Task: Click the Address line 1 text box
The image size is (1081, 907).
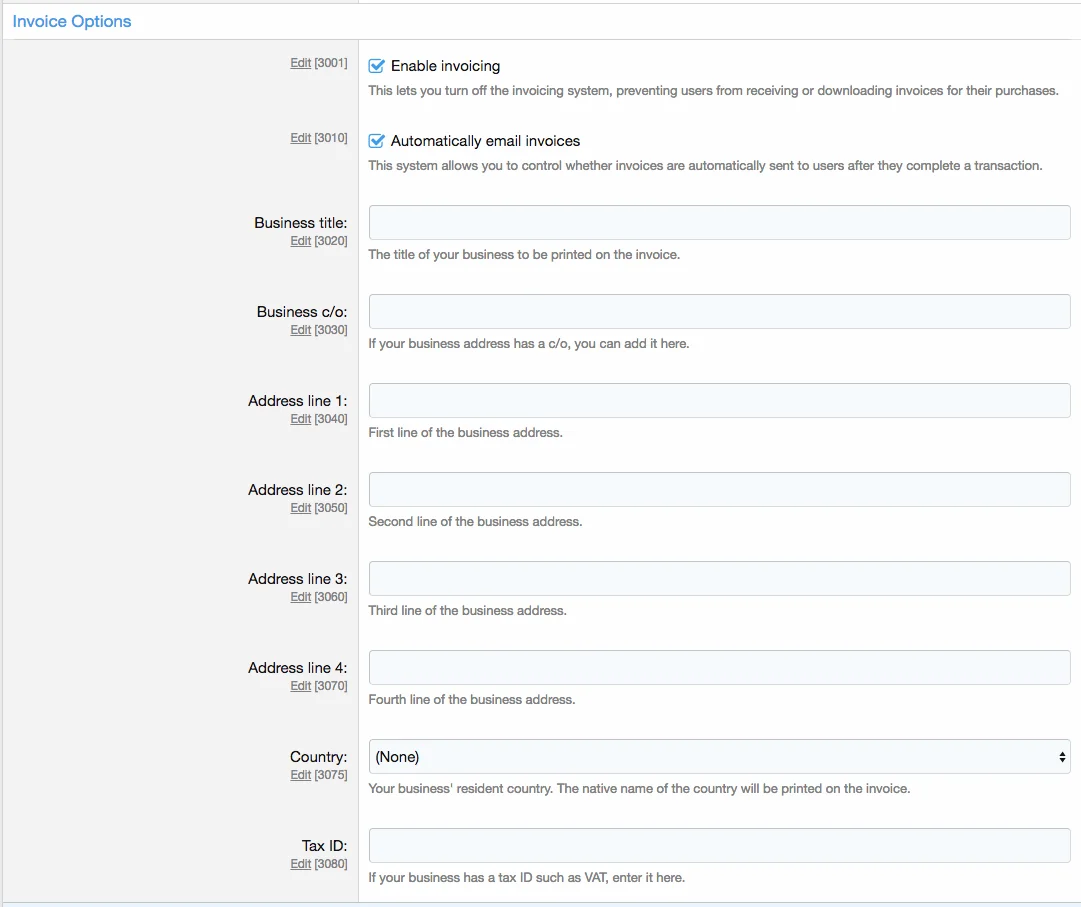Action: click(x=719, y=401)
